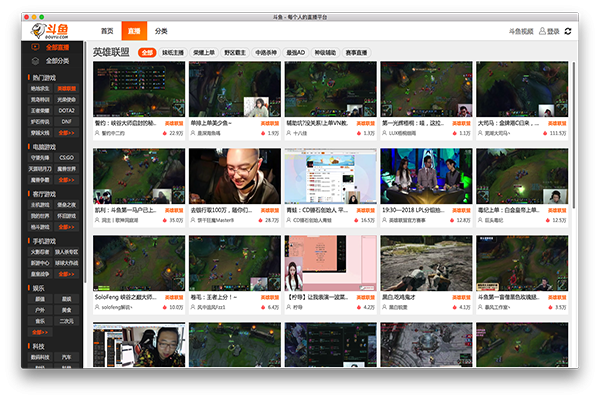Expand 全部>> under 电脑游戏
600x400 pixels.
(67, 180)
